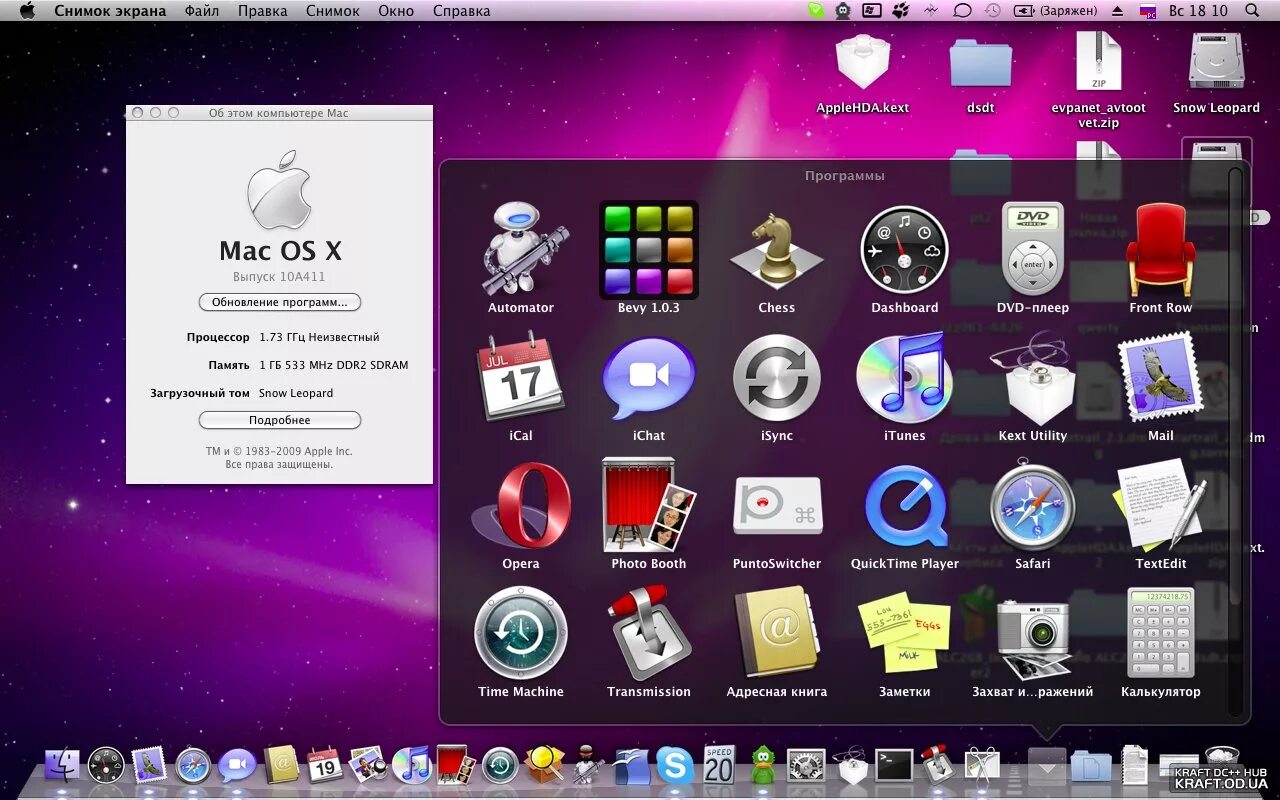
Task: Open the Front Row red chair icon
Action: click(1160, 250)
